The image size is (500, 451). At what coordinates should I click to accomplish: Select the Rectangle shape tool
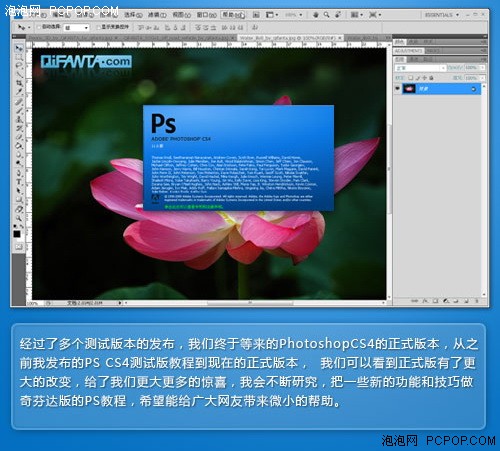[19, 199]
